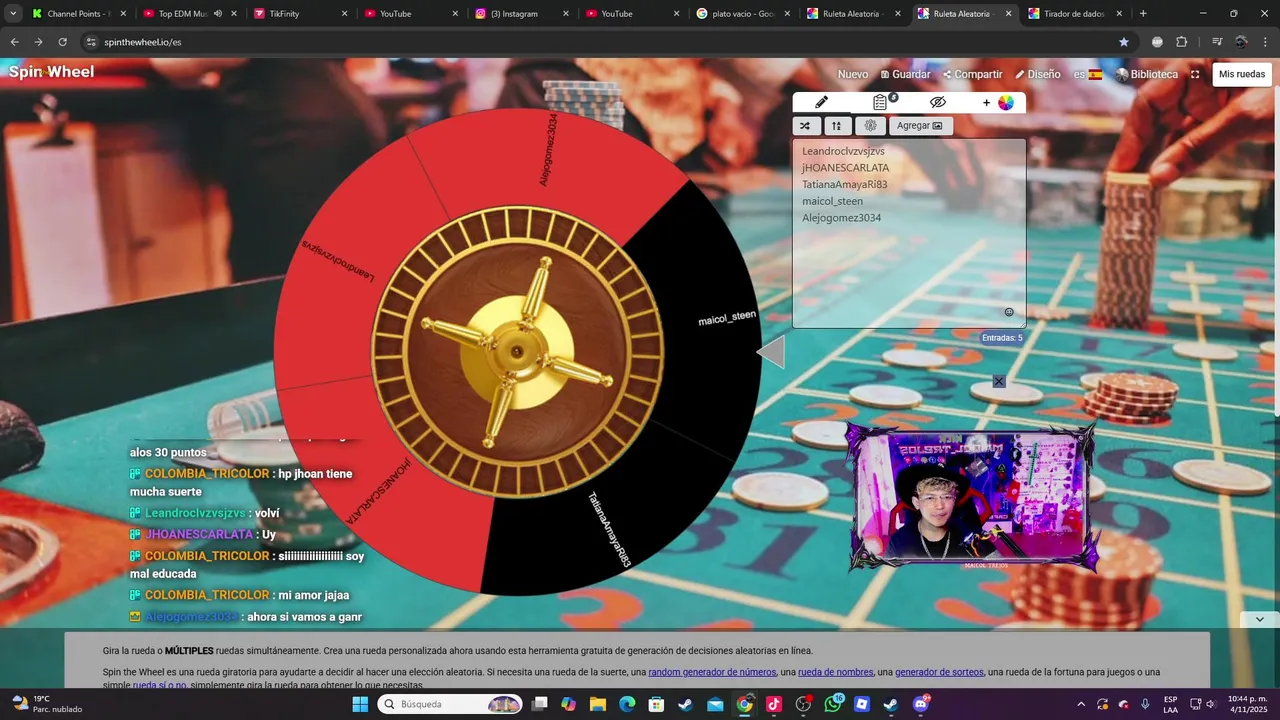
Task: Open Roblox from the taskbar
Action: (862, 704)
